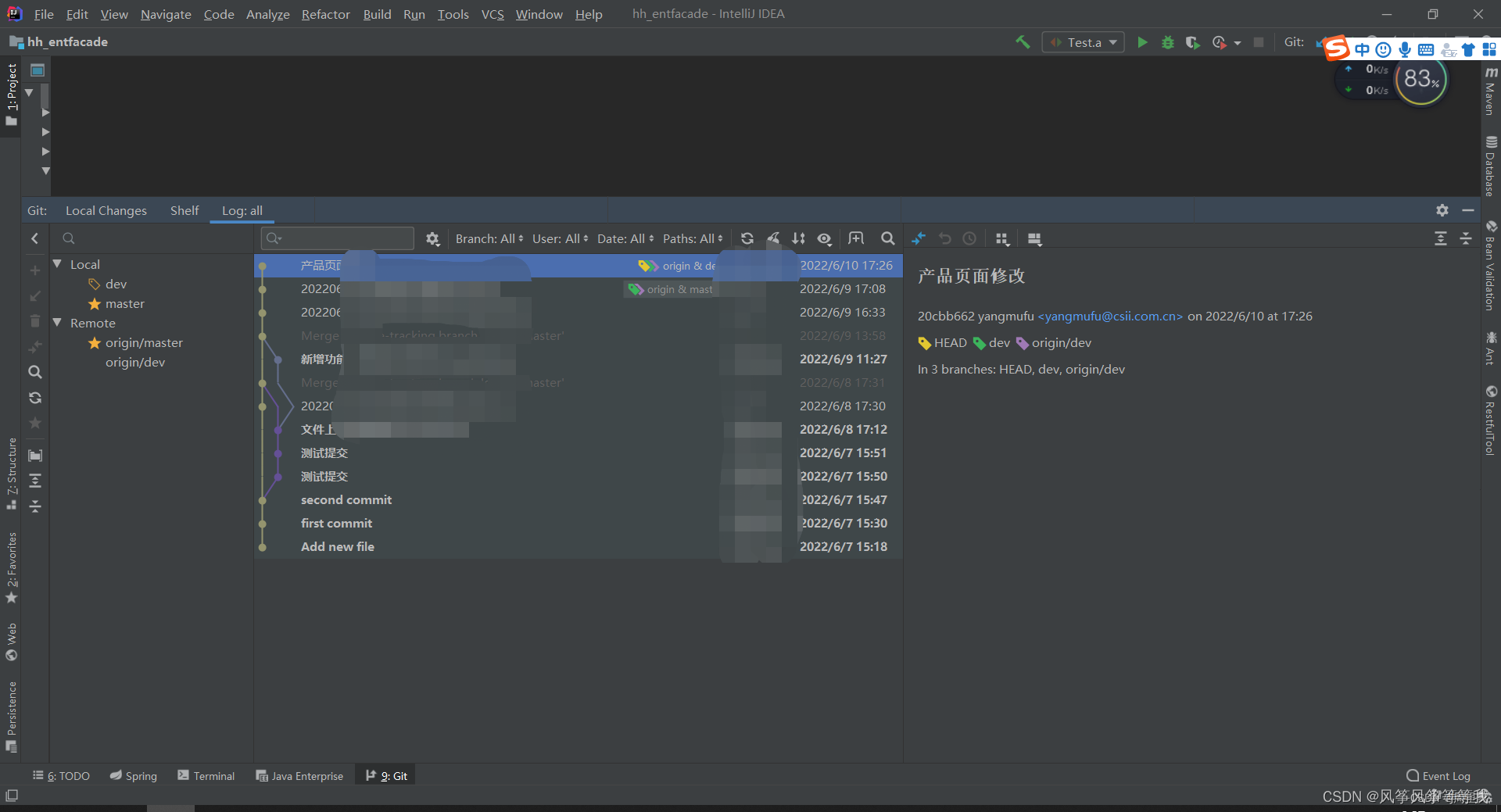Select the 'first commit' log entry
This screenshot has width=1501, height=812.
(579, 523)
